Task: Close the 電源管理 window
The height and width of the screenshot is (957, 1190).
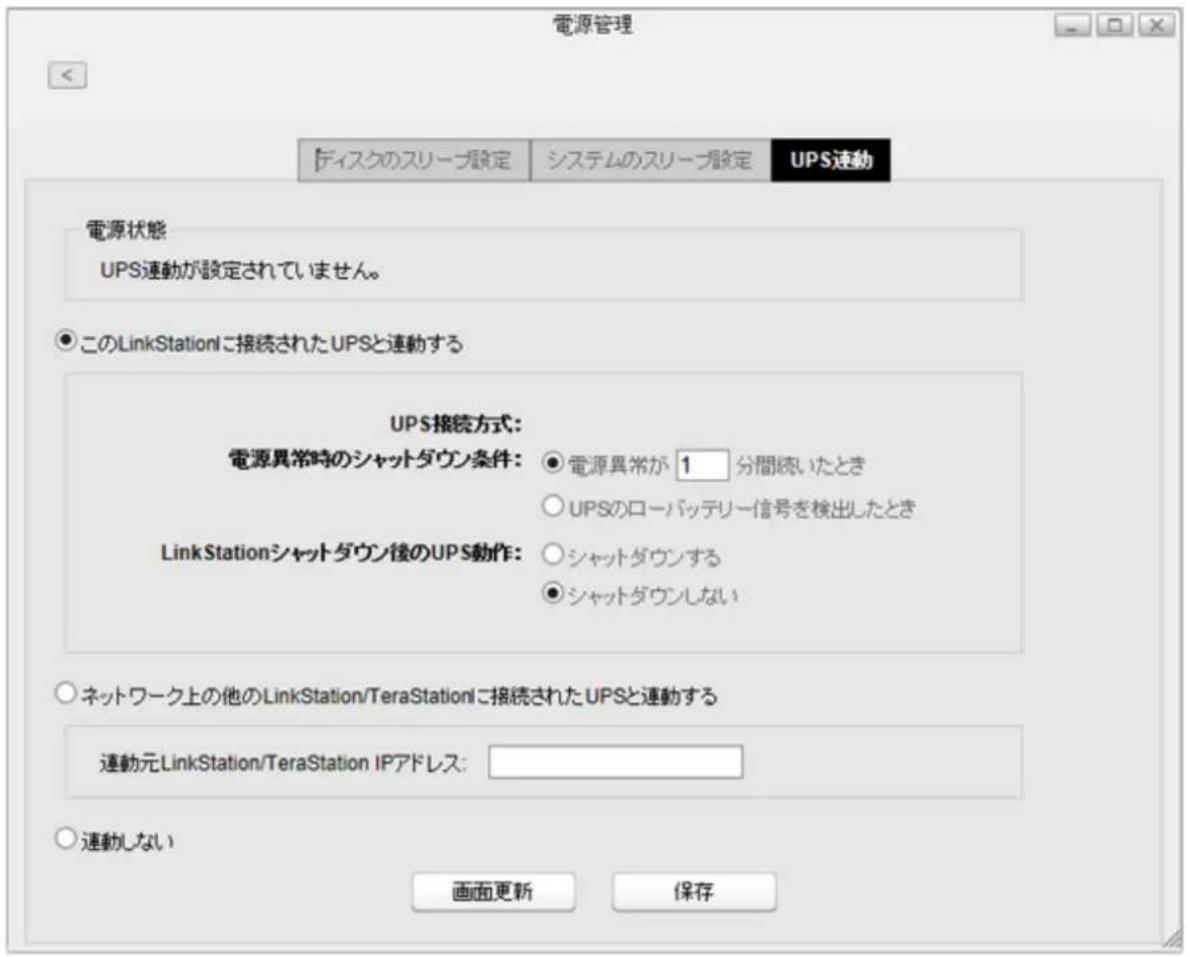Action: point(1156,26)
